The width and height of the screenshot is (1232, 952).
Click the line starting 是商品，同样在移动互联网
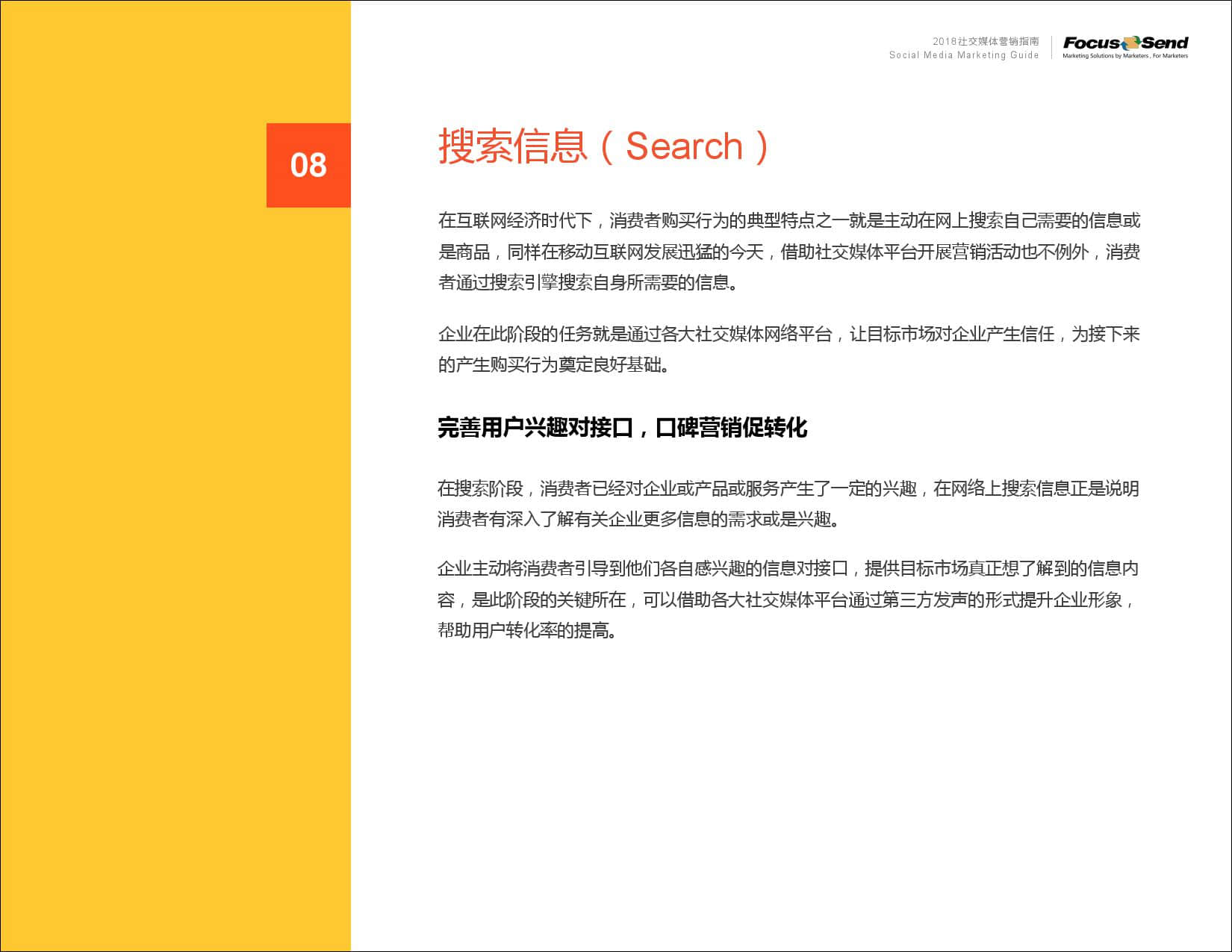789,252
